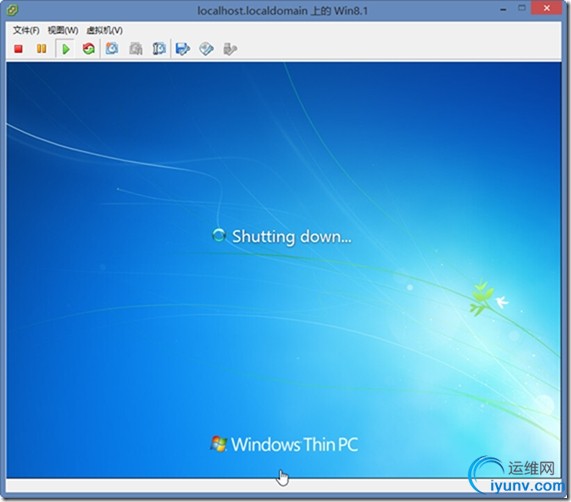
Task: Maximize the Win8.1 console window
Action: click(522, 8)
